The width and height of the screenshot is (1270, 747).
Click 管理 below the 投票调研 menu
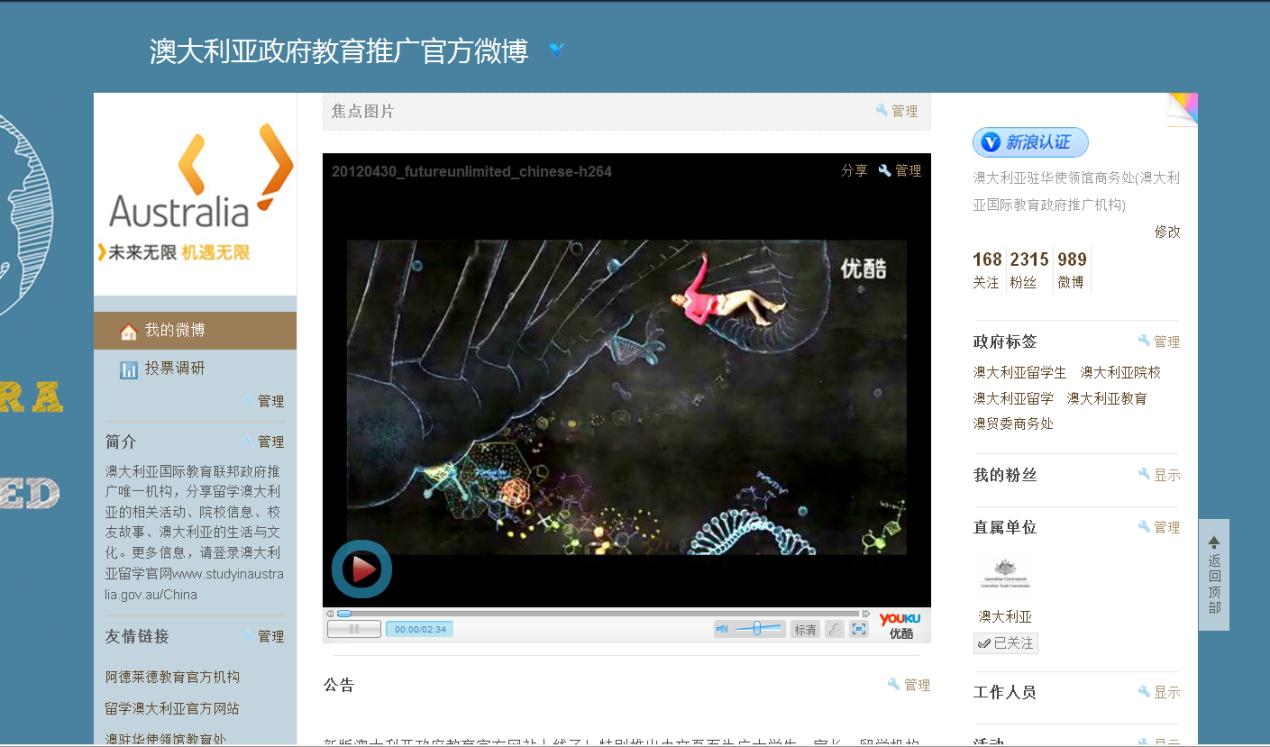pos(271,401)
